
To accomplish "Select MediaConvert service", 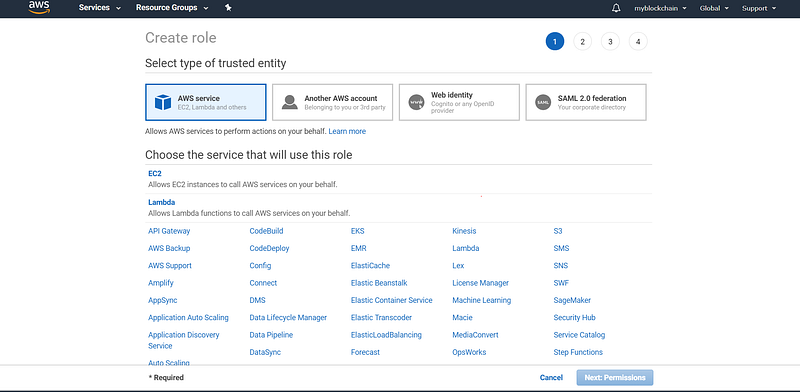I will click(x=476, y=335).
